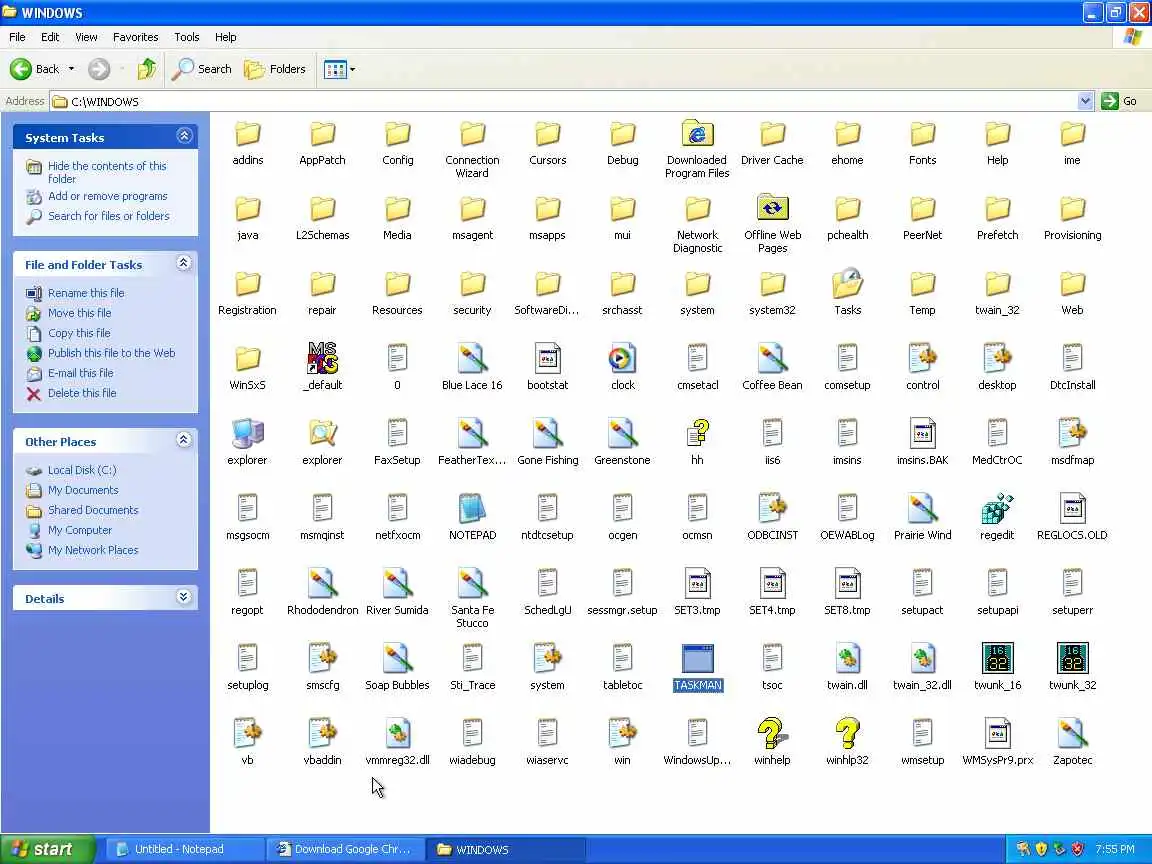This screenshot has width=1152, height=864.
Task: Select the Prairie Wind bitmap icon
Action: coord(922,508)
